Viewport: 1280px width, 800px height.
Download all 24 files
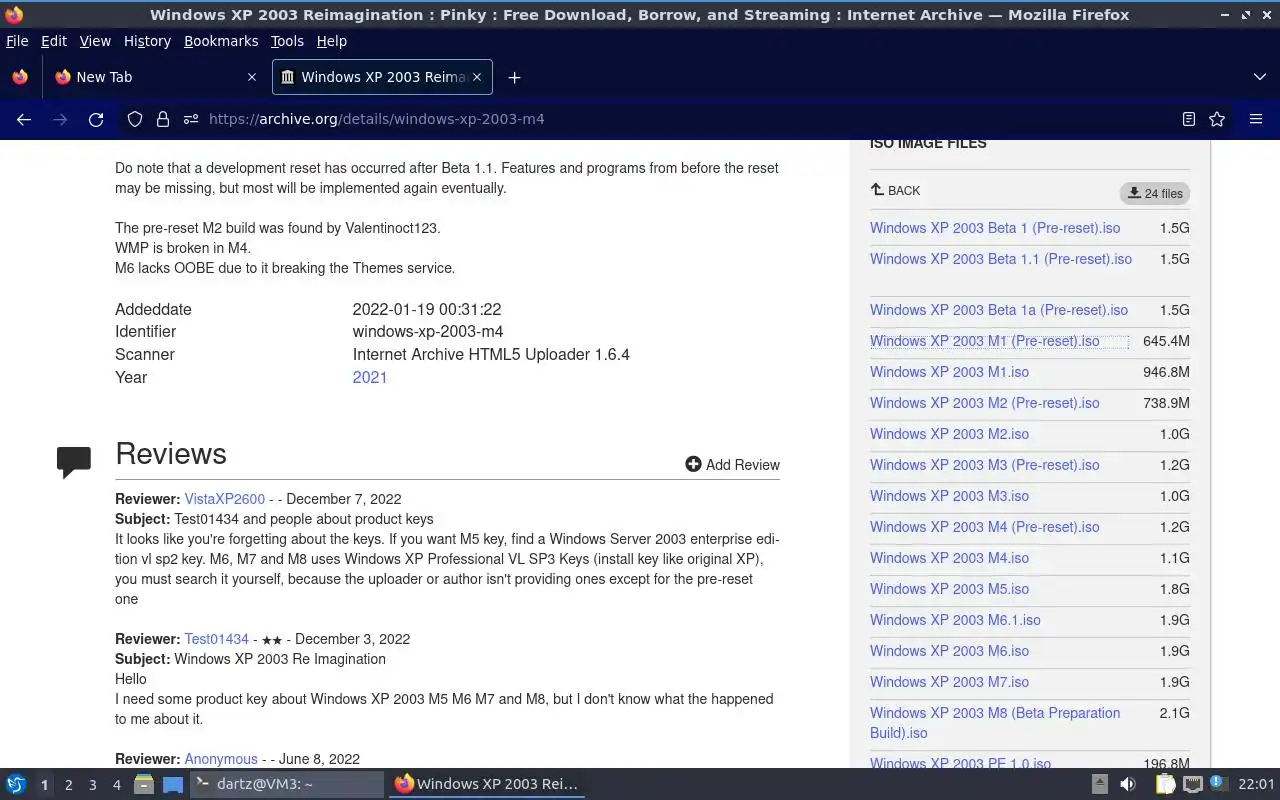click(1155, 193)
